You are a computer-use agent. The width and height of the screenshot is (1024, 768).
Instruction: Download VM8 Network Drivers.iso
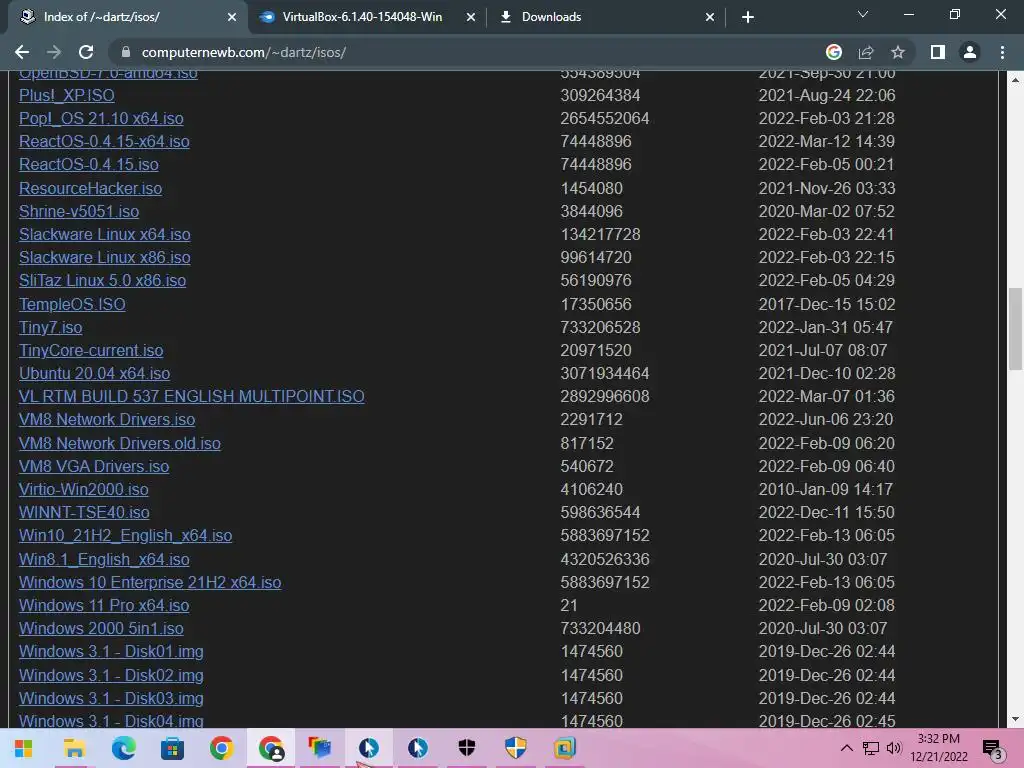[107, 419]
